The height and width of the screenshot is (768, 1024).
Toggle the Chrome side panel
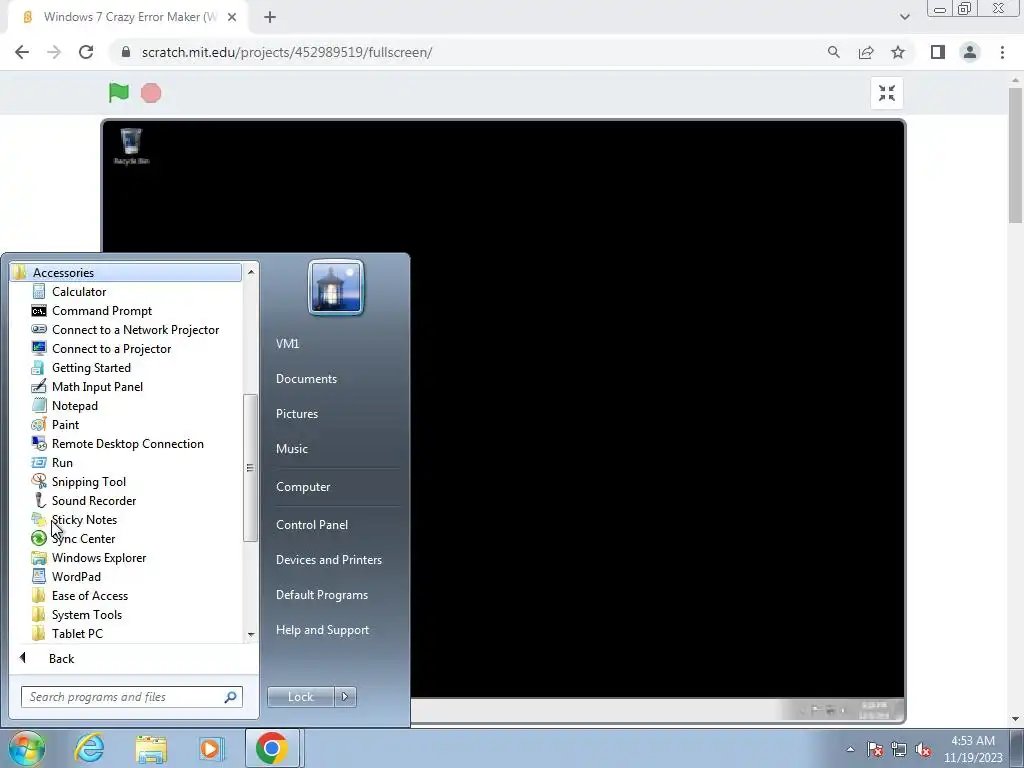tap(938, 52)
